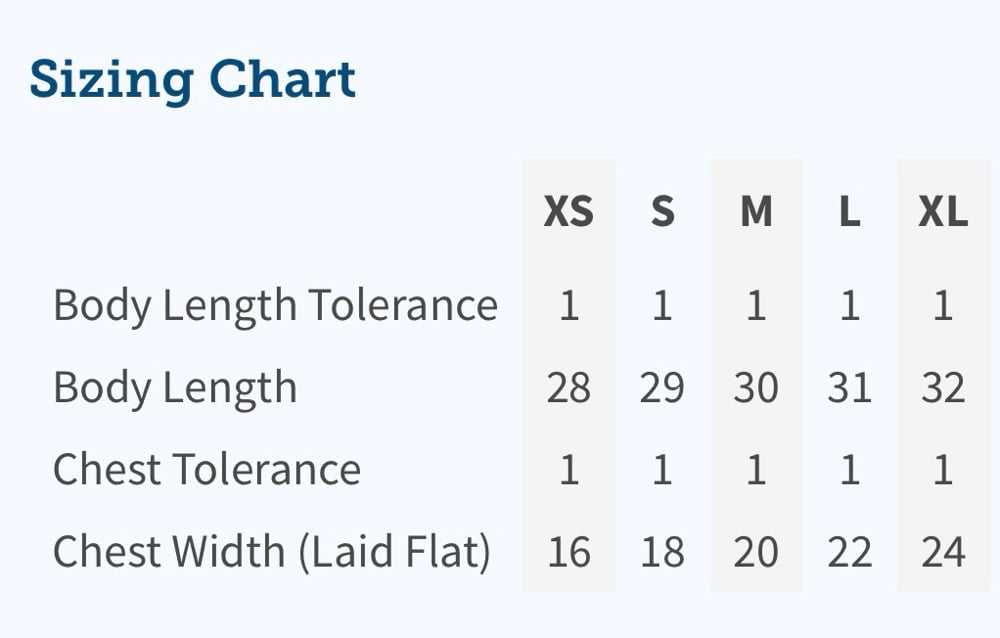Viewport: 1000px width, 638px height.
Task: Select the S body length value 29
Action: pyautogui.click(x=662, y=387)
